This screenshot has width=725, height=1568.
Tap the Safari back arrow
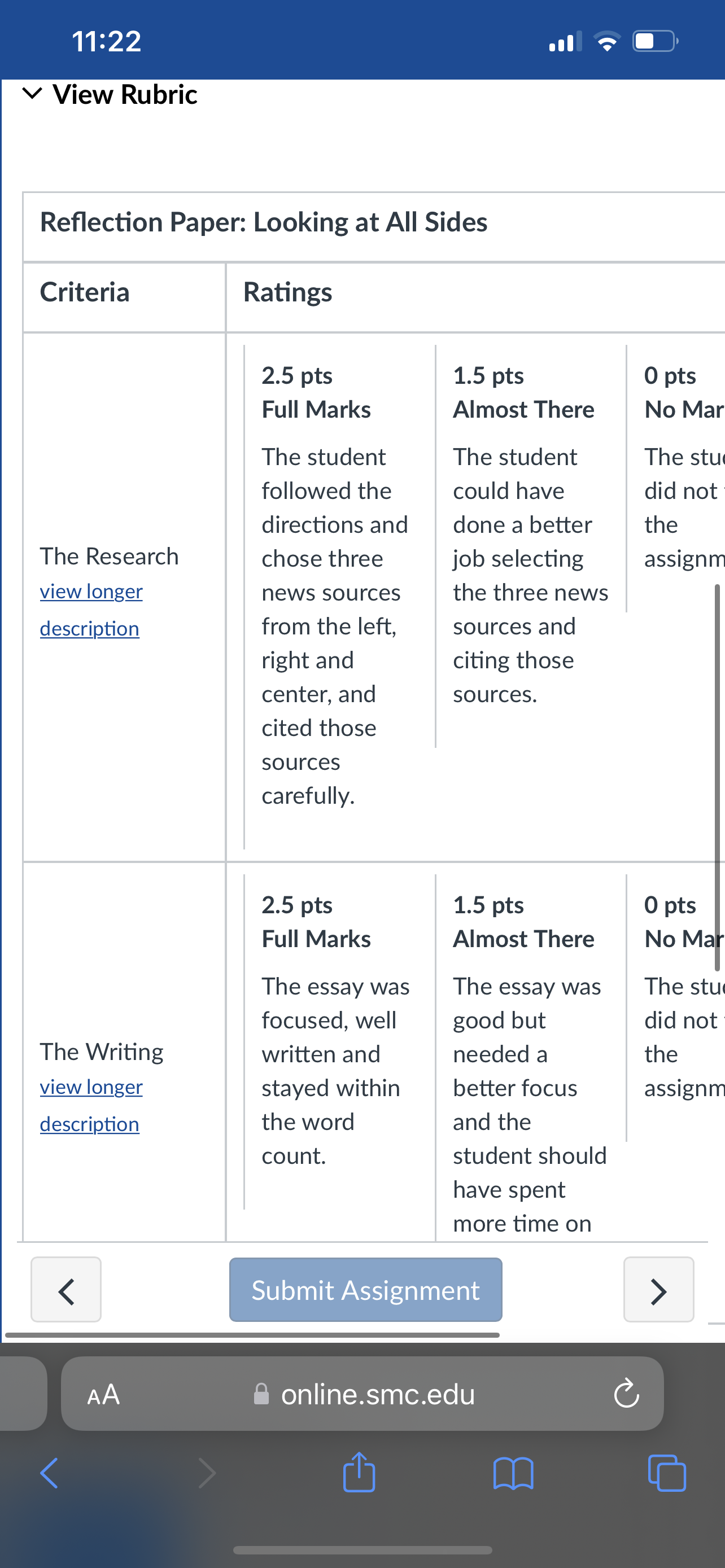pos(49,1473)
